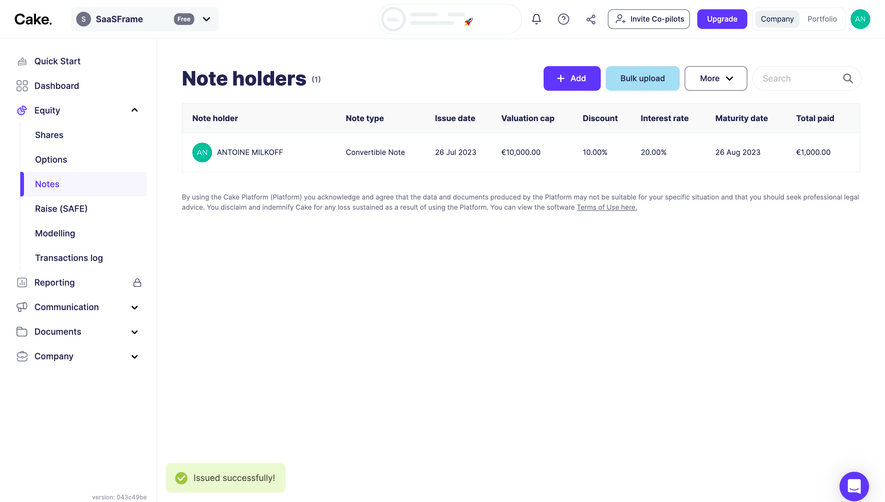Click the Free plan badge
This screenshot has width=885, height=502.
184,19
